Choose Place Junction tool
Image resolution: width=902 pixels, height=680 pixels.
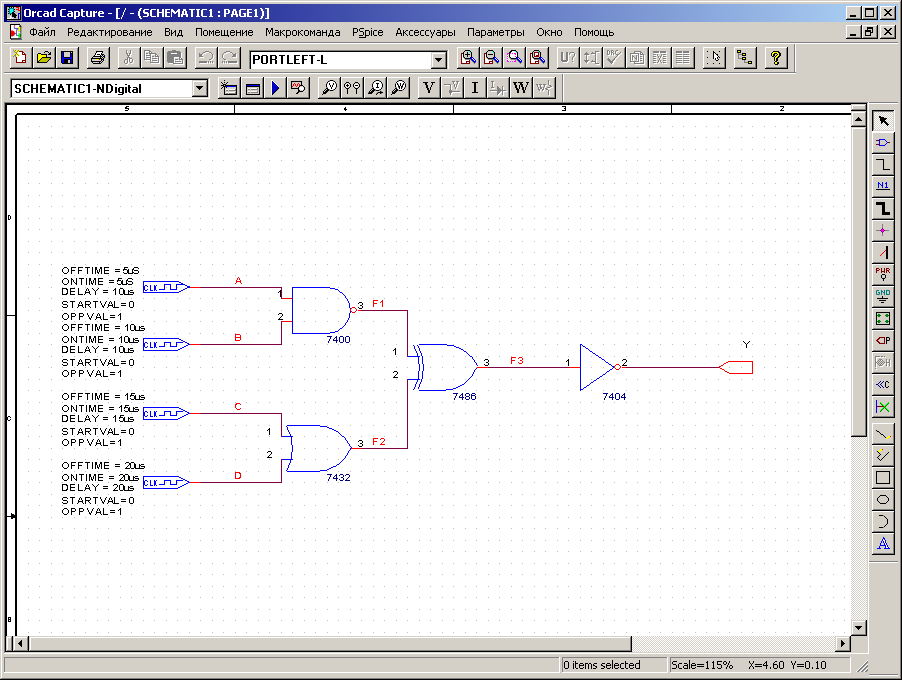(883, 230)
